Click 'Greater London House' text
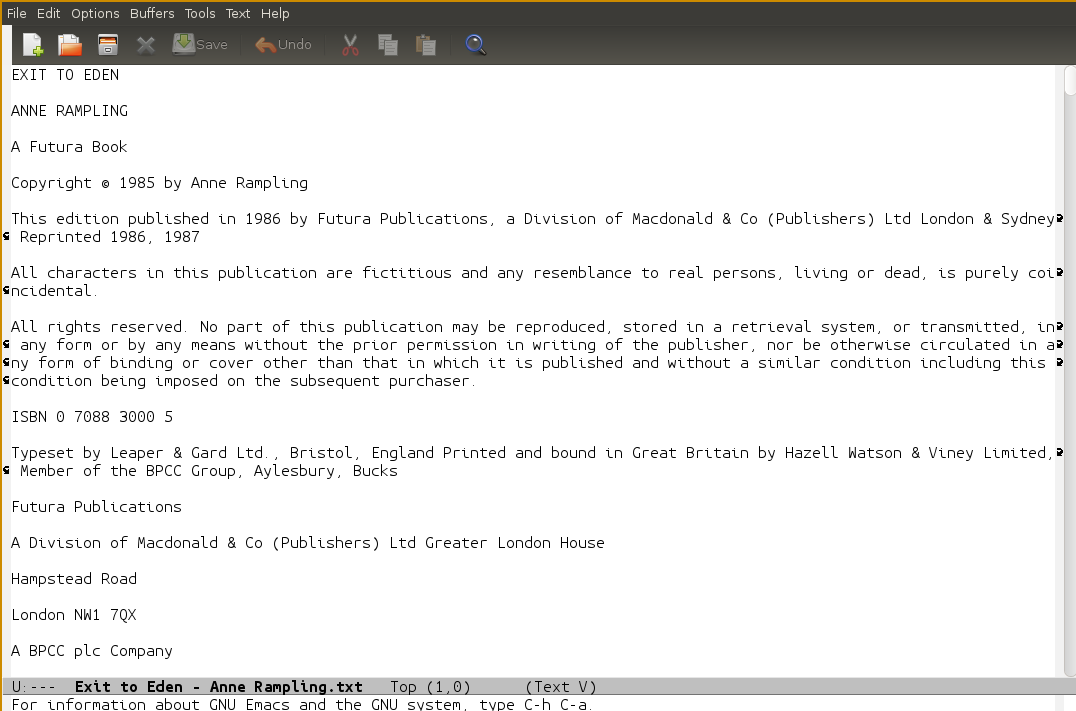The width and height of the screenshot is (1076, 711). [x=515, y=542]
